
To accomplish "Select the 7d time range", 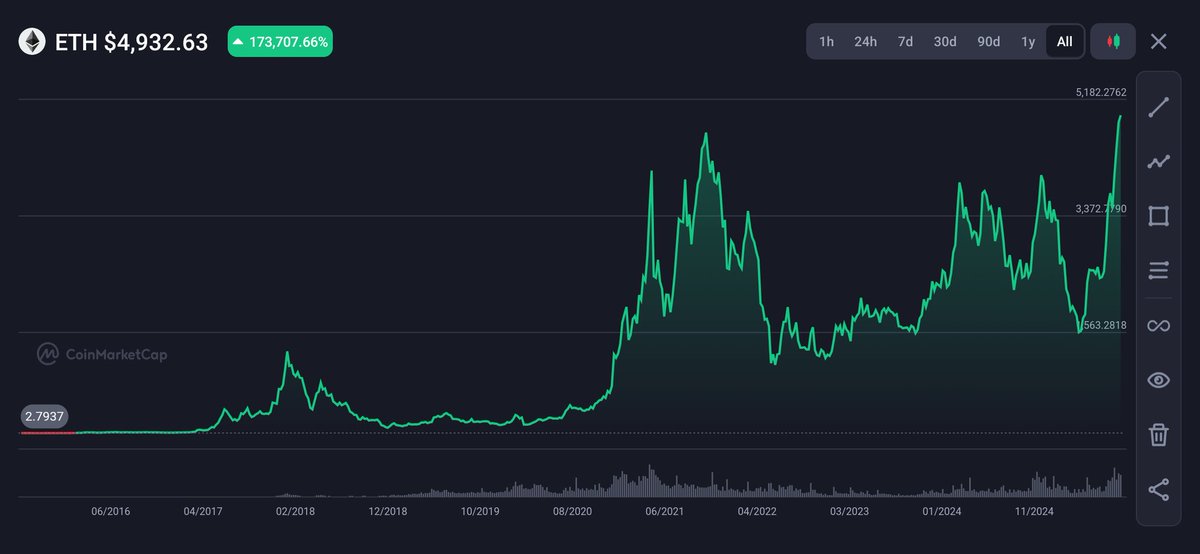I will coord(905,42).
